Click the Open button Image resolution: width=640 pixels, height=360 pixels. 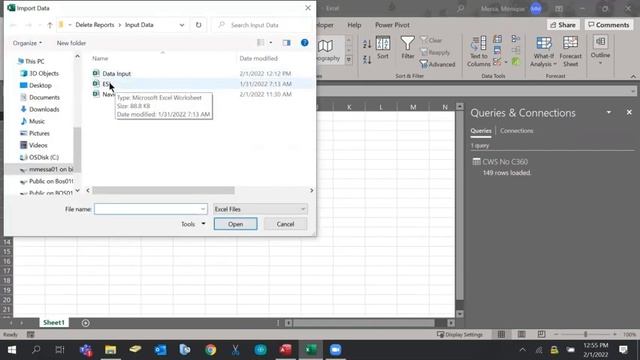[x=236, y=224]
